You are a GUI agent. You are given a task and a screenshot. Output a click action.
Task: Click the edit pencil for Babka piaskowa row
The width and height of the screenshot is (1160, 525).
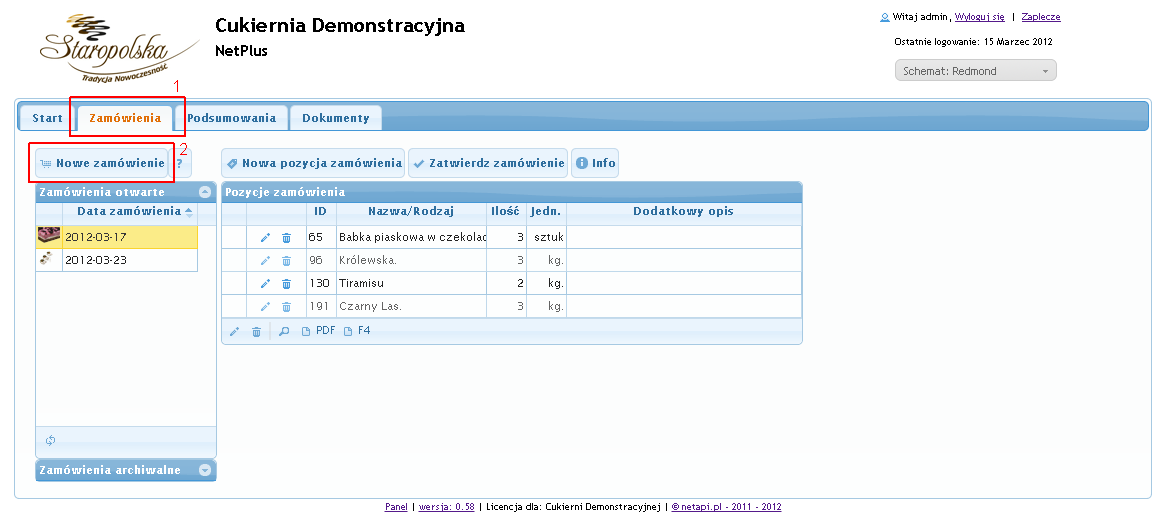coord(265,238)
